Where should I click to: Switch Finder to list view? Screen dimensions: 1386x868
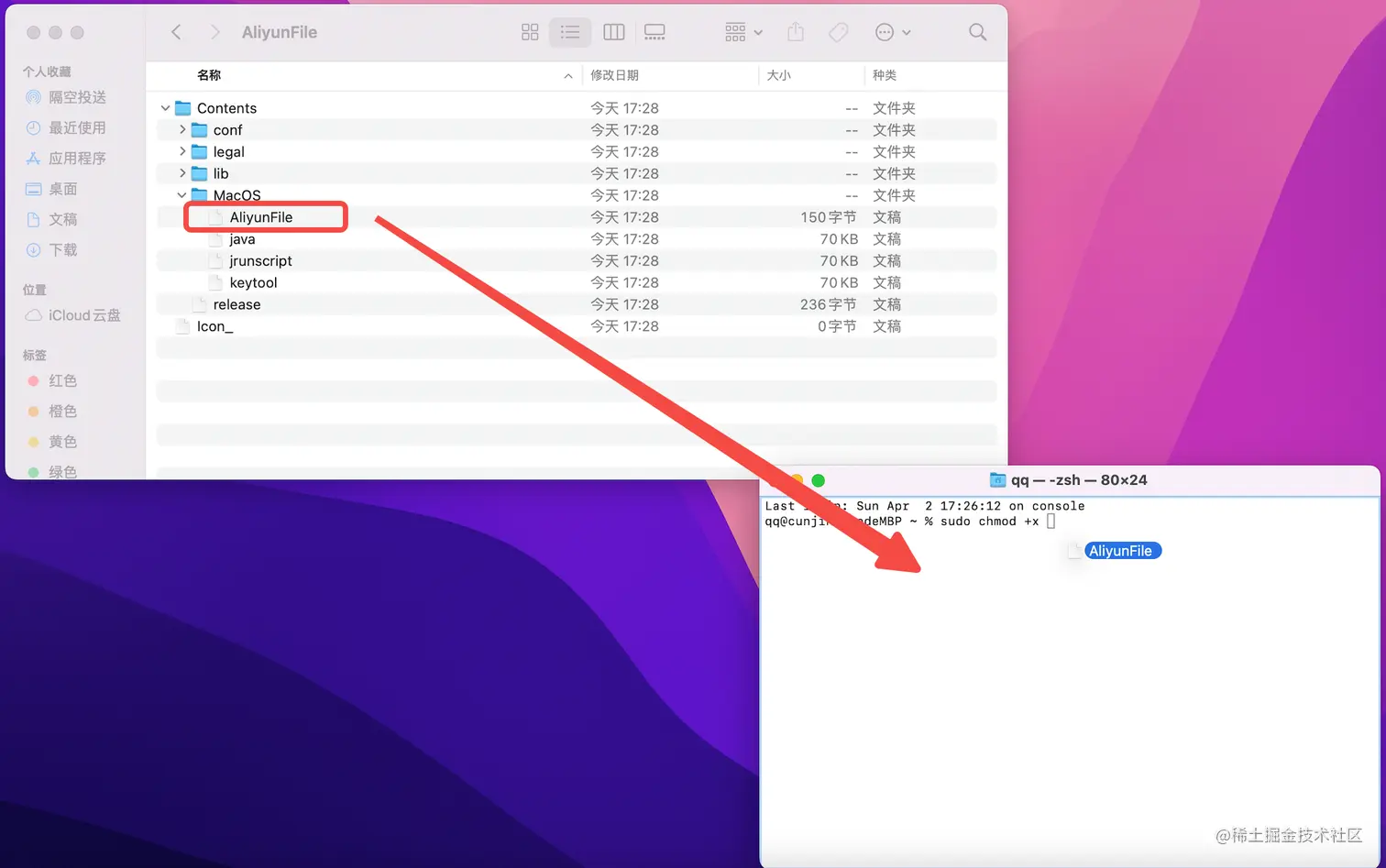pos(570,32)
